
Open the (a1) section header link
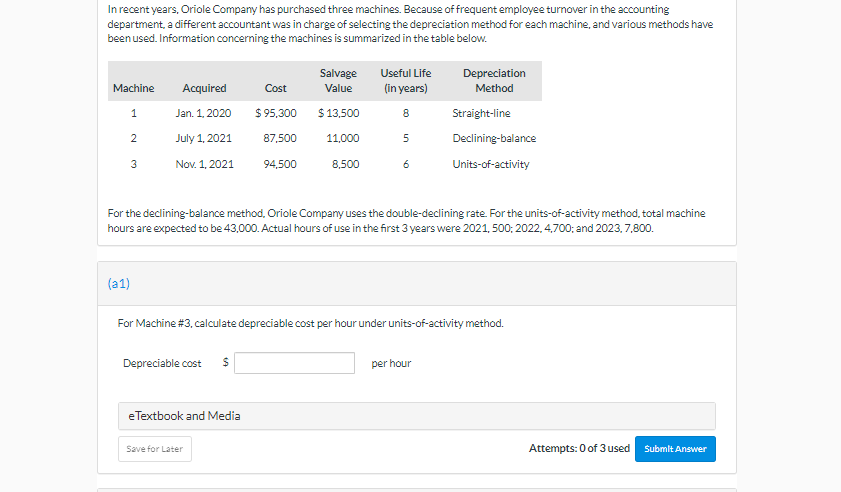click(119, 283)
